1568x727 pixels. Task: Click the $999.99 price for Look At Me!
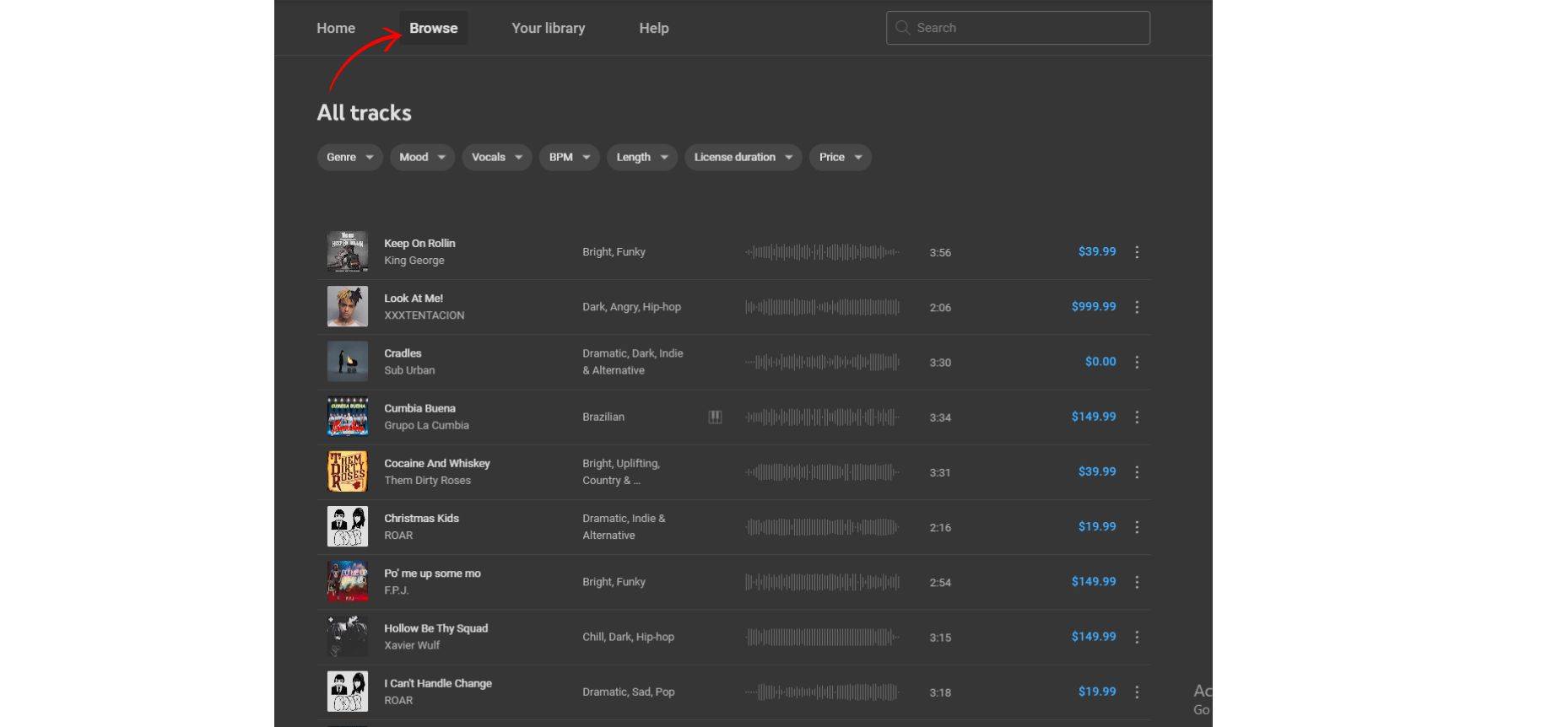(x=1094, y=306)
